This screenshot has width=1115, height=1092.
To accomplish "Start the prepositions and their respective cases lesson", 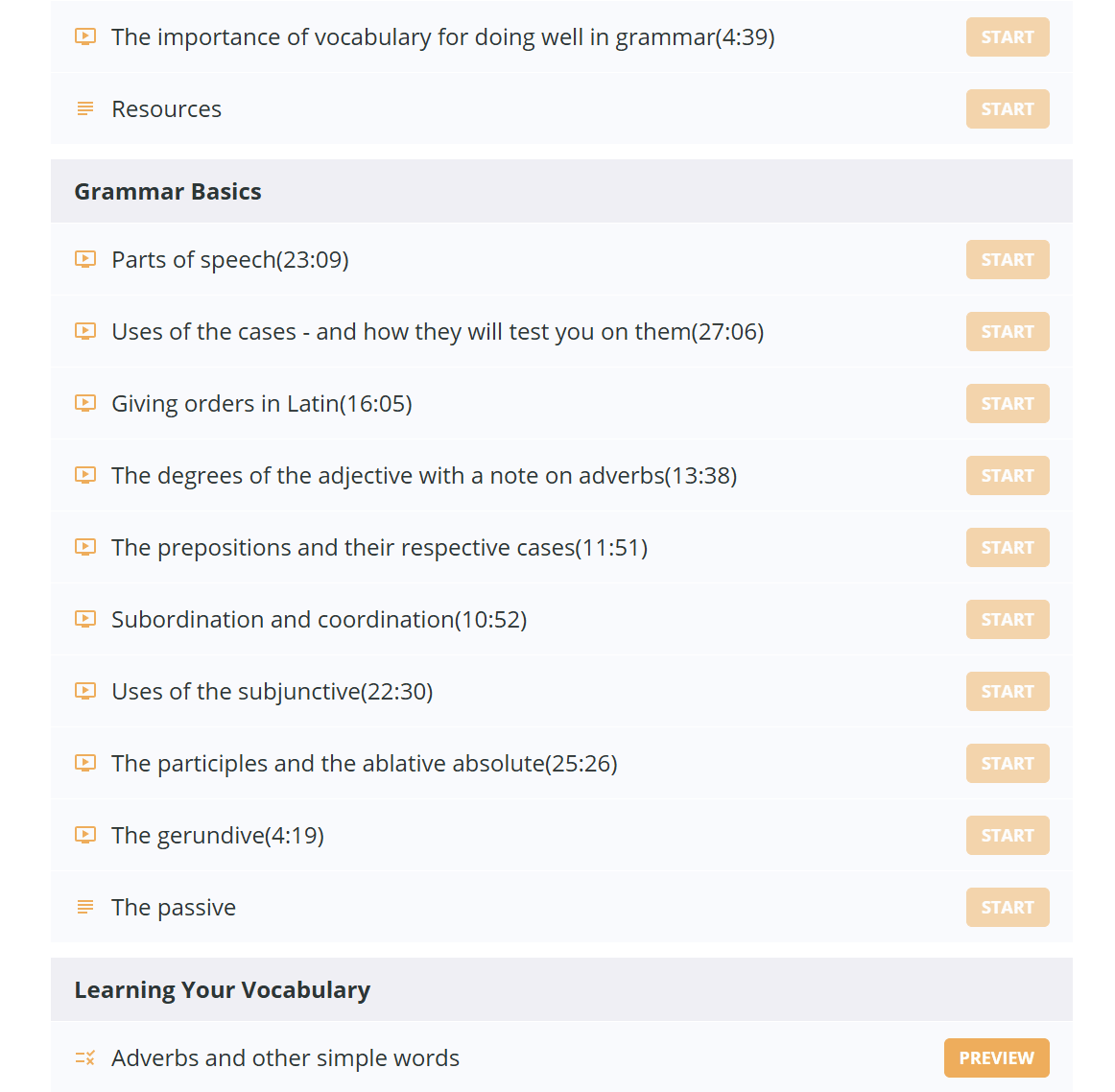I will point(1007,547).
